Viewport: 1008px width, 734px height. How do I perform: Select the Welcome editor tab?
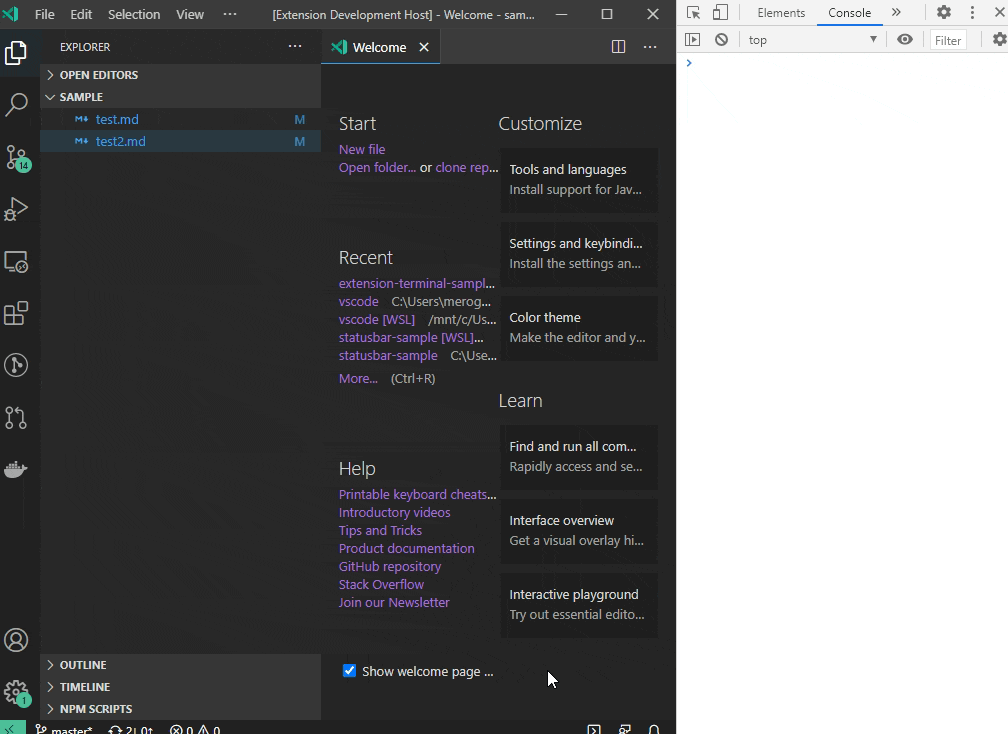381,47
